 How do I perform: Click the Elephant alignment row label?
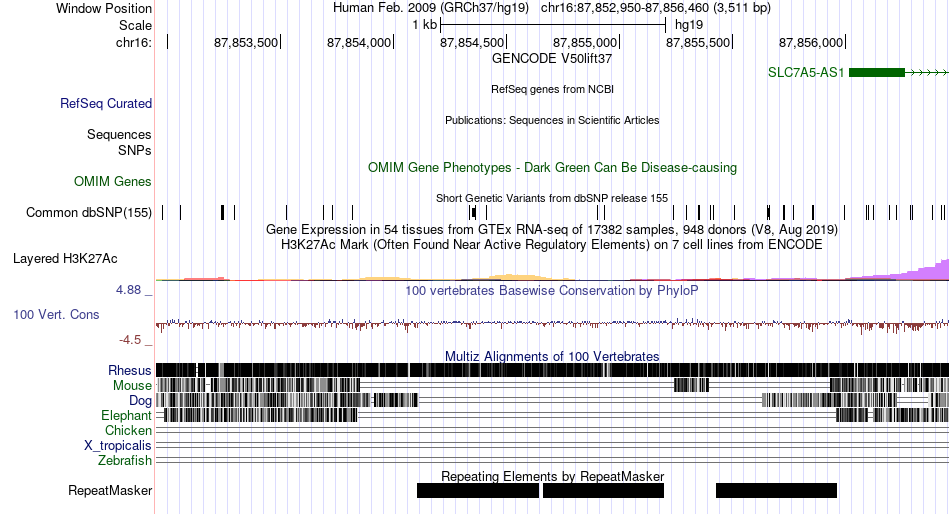(126, 416)
